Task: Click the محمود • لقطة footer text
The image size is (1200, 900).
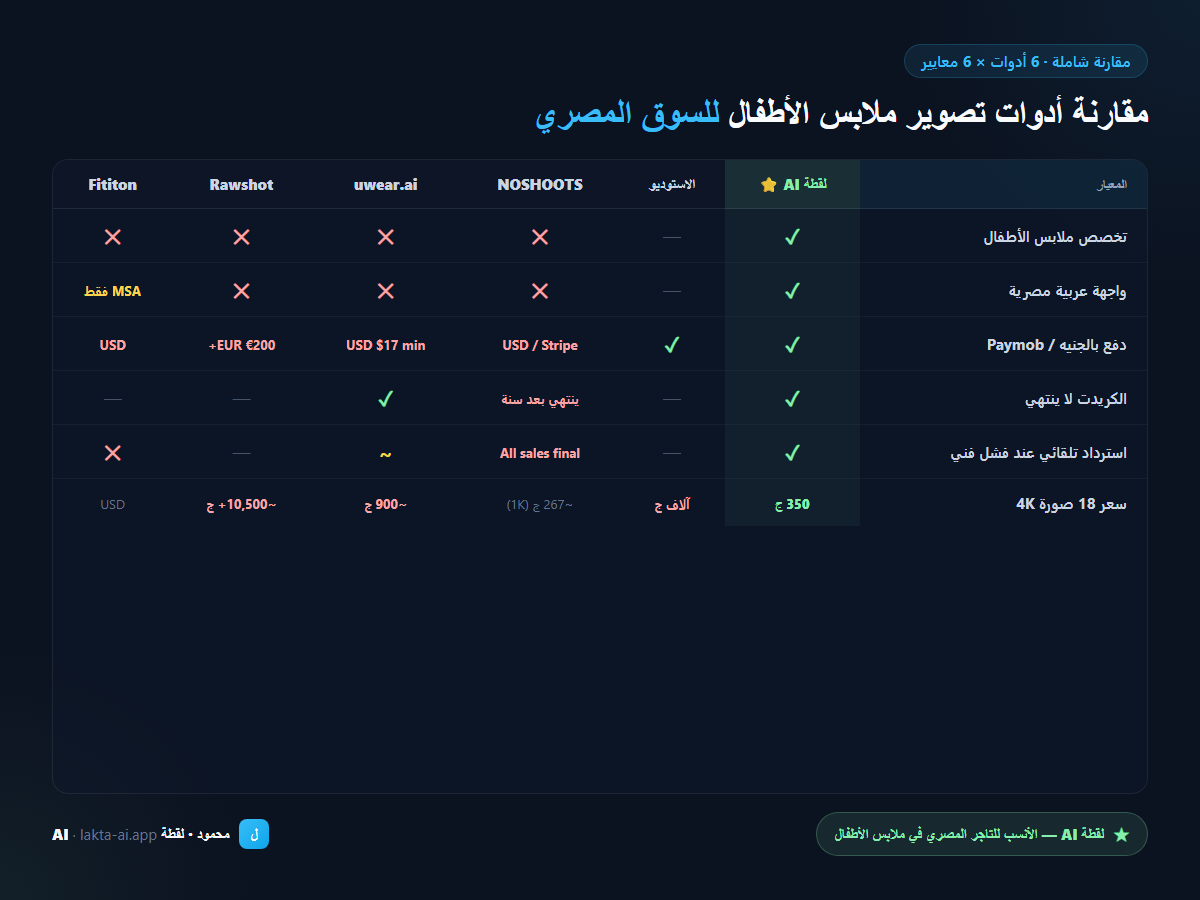Action: (196, 834)
